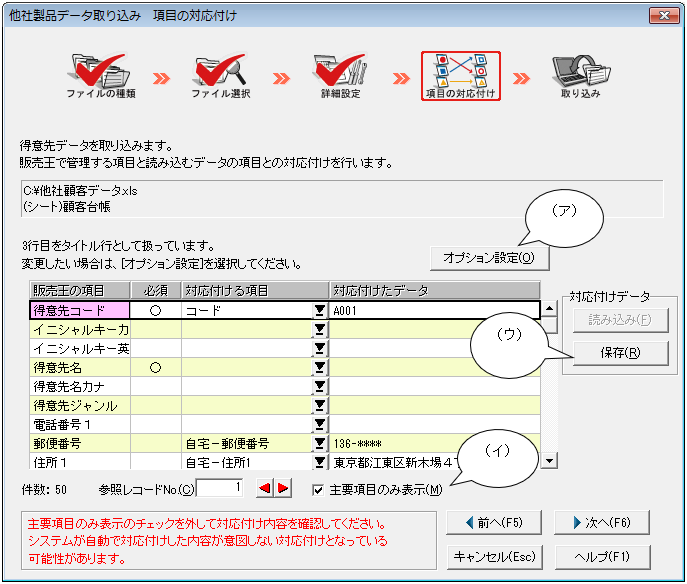Click the ファイル選択 wizard step icon
Image resolution: width=687 pixels, height=584 pixels.
[220, 75]
